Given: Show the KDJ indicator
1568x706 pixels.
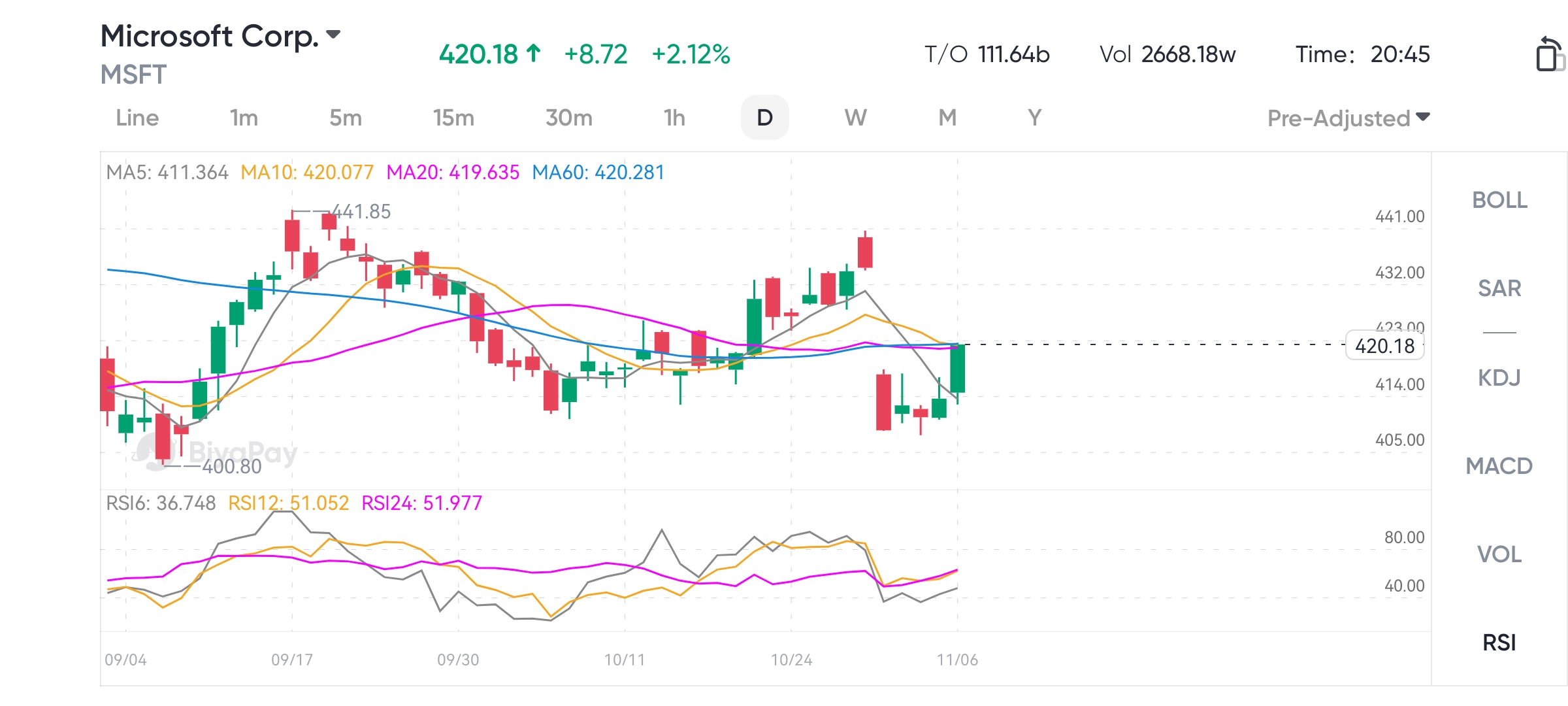Looking at the screenshot, I should (1499, 378).
